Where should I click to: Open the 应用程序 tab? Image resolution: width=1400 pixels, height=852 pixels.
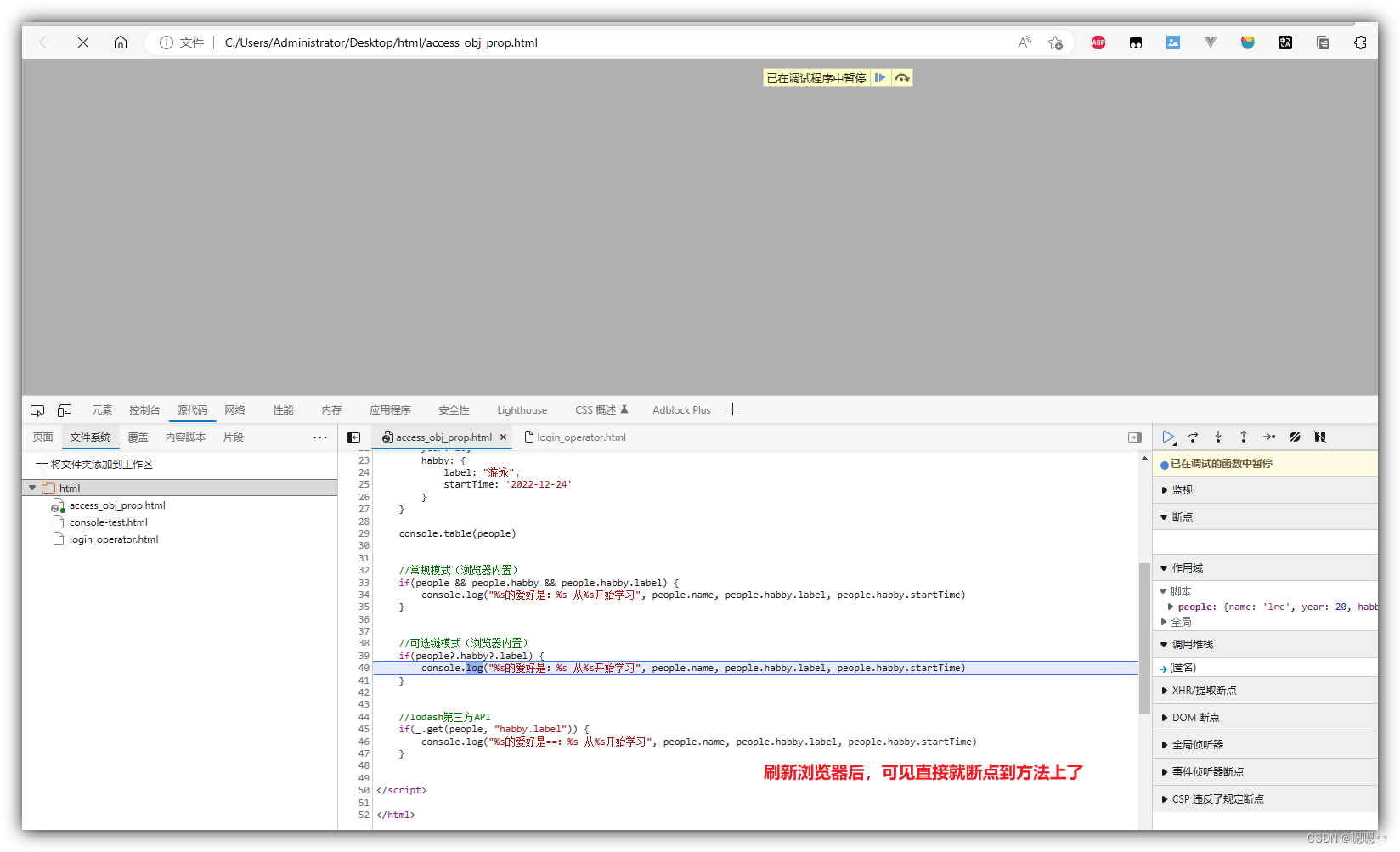390,410
